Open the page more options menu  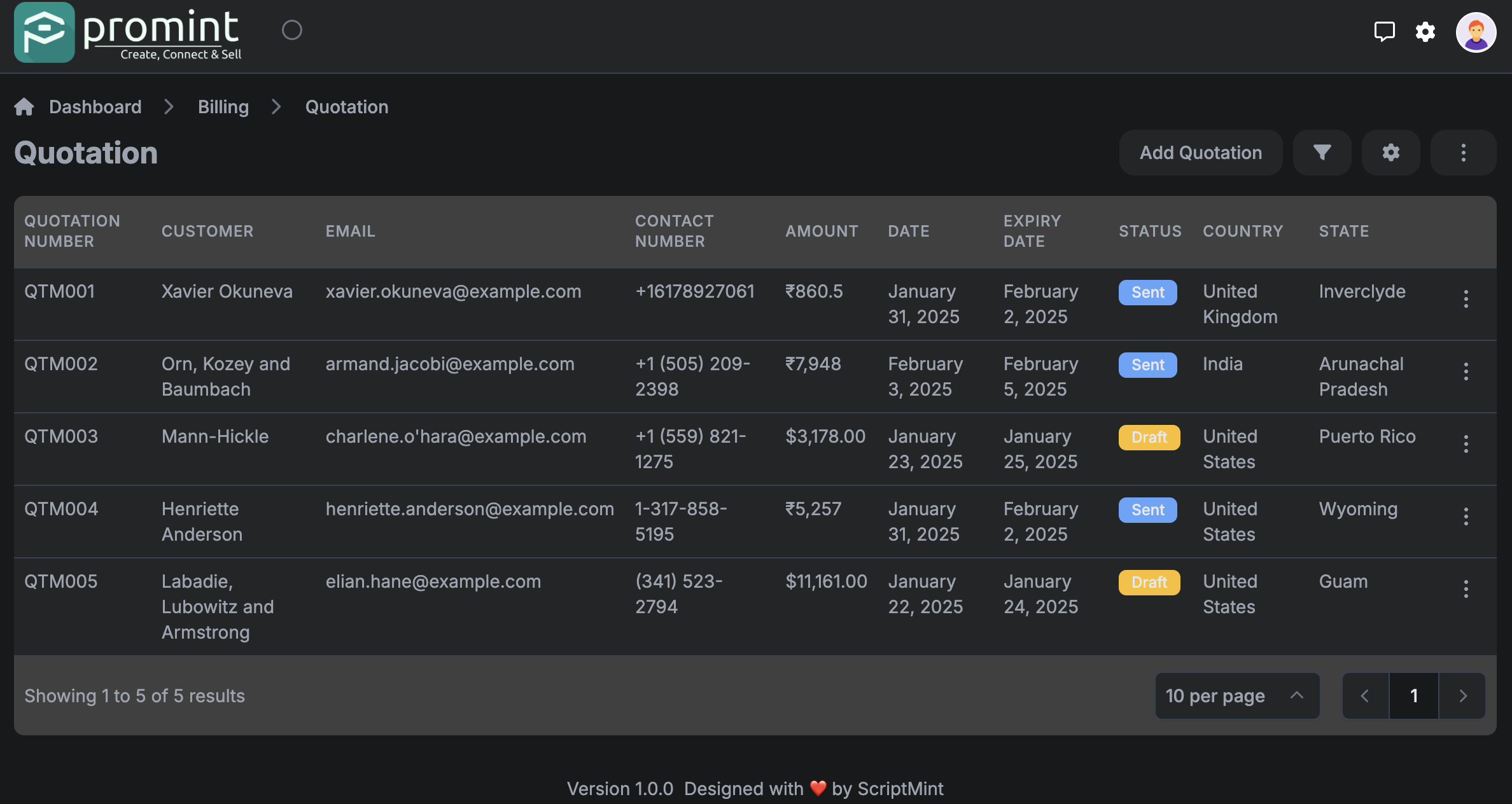click(1463, 153)
